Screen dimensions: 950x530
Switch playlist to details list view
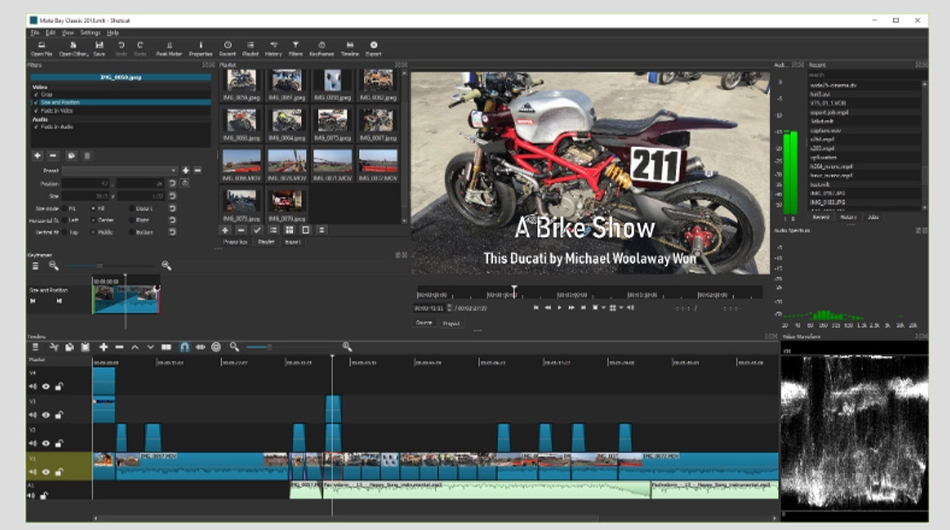(x=273, y=230)
